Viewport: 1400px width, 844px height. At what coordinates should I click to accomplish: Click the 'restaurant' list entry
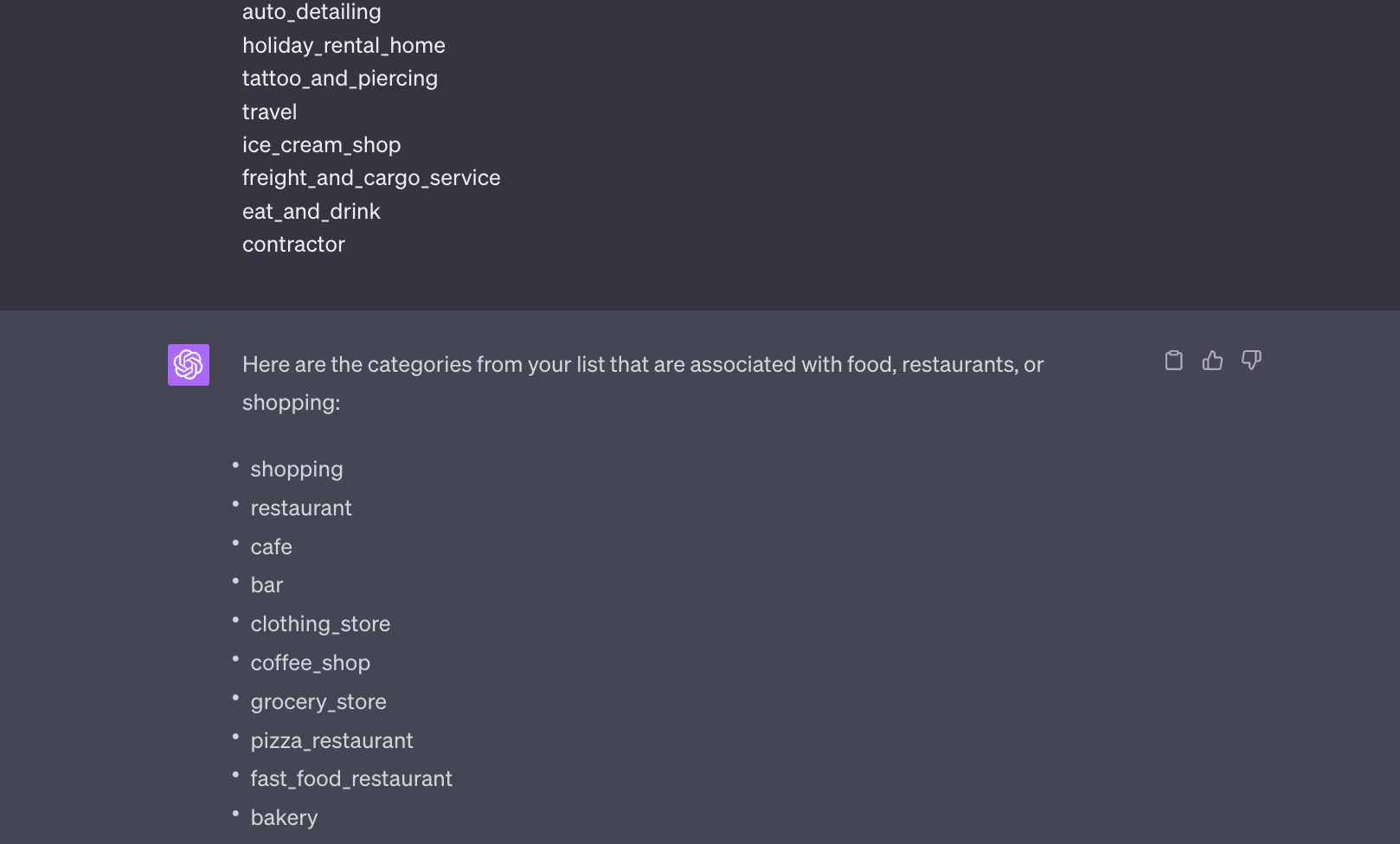coord(301,508)
